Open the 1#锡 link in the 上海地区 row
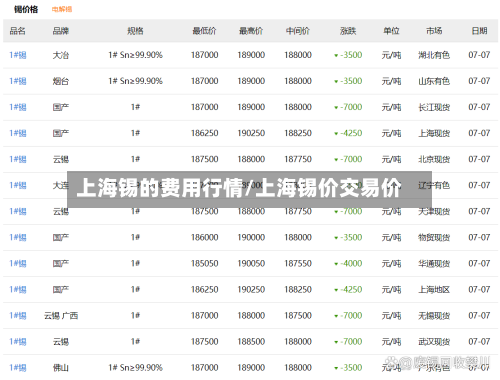Viewport: 500px width, 380px height. click(x=18, y=290)
